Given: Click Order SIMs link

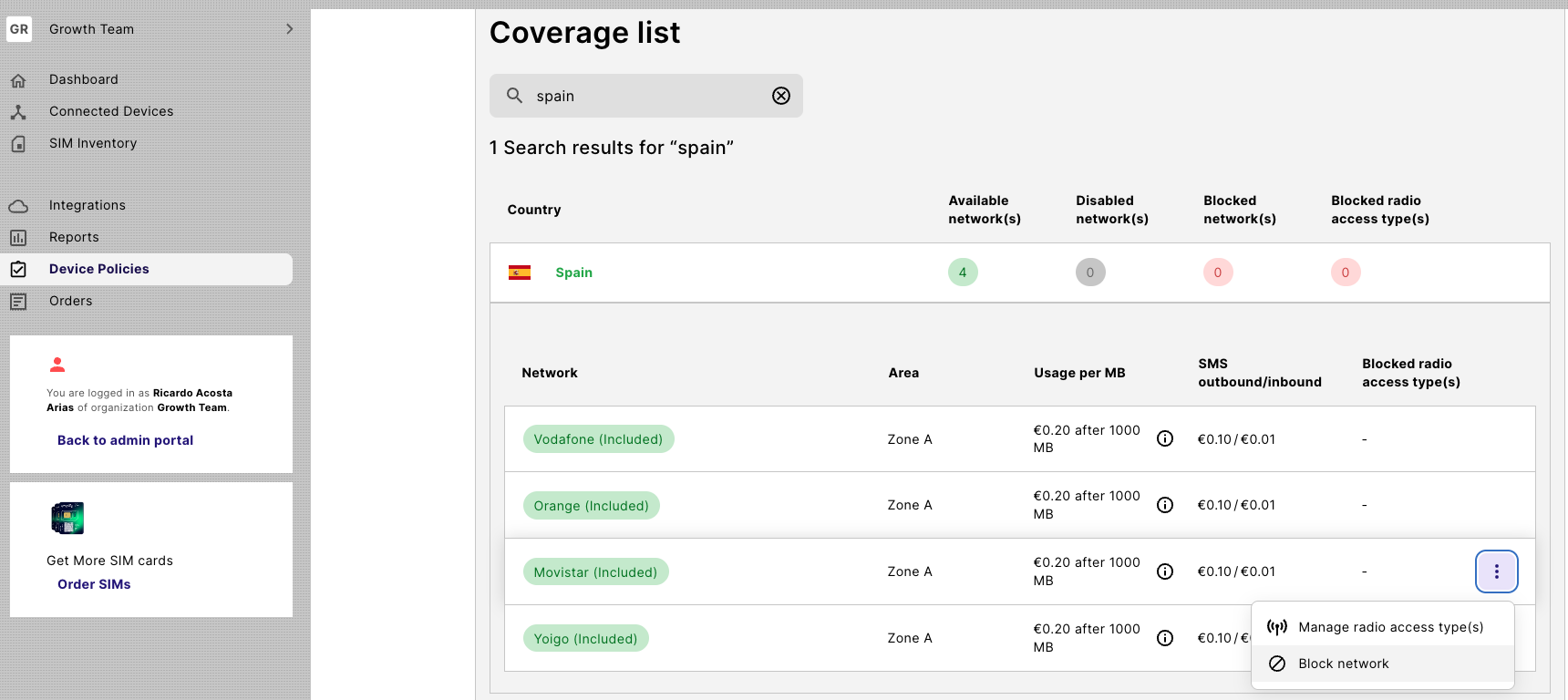Looking at the screenshot, I should click(x=94, y=584).
